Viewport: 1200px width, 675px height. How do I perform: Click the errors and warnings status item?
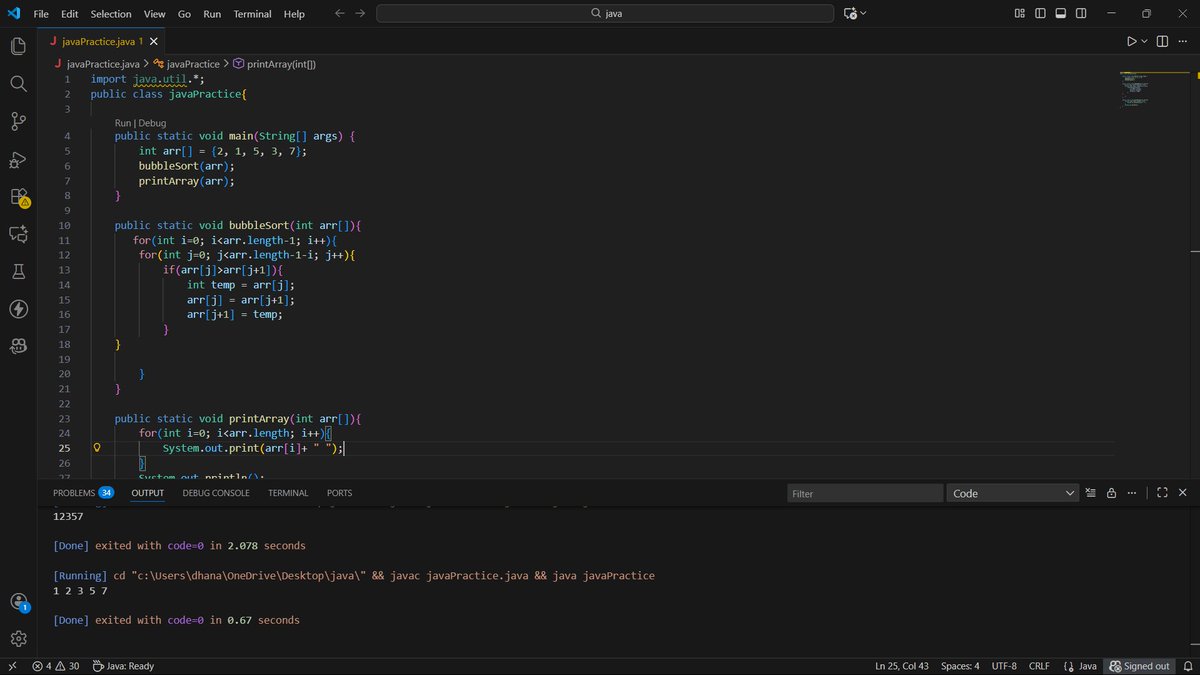(x=56, y=666)
